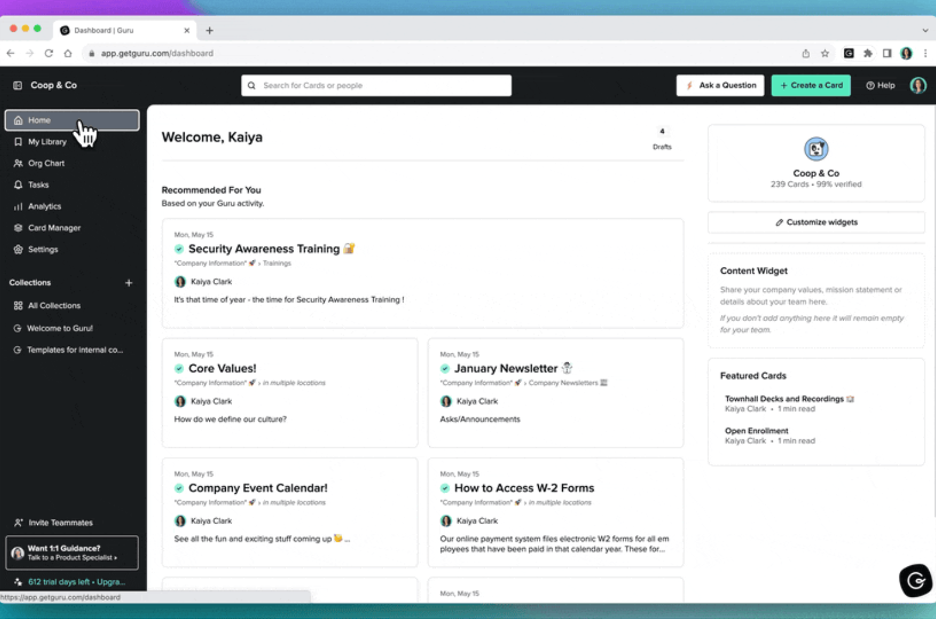Open the user profile avatar in Guru header
The height and width of the screenshot is (624, 936).
917,85
